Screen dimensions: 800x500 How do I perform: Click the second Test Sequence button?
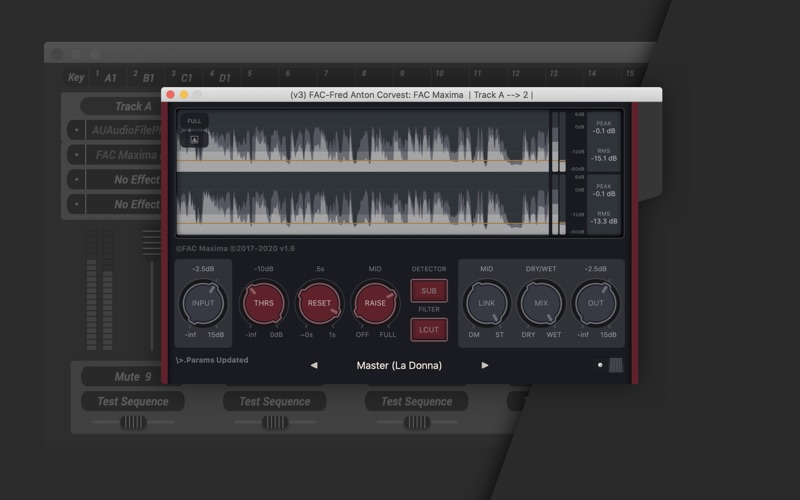click(274, 402)
